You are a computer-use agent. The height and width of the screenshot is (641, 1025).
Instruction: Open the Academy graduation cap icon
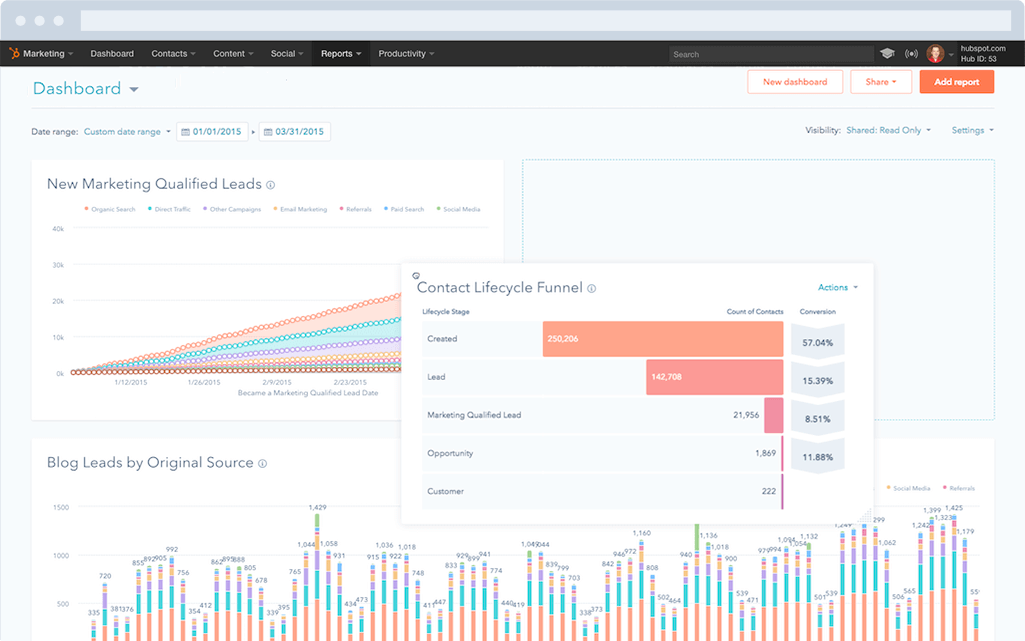click(887, 54)
